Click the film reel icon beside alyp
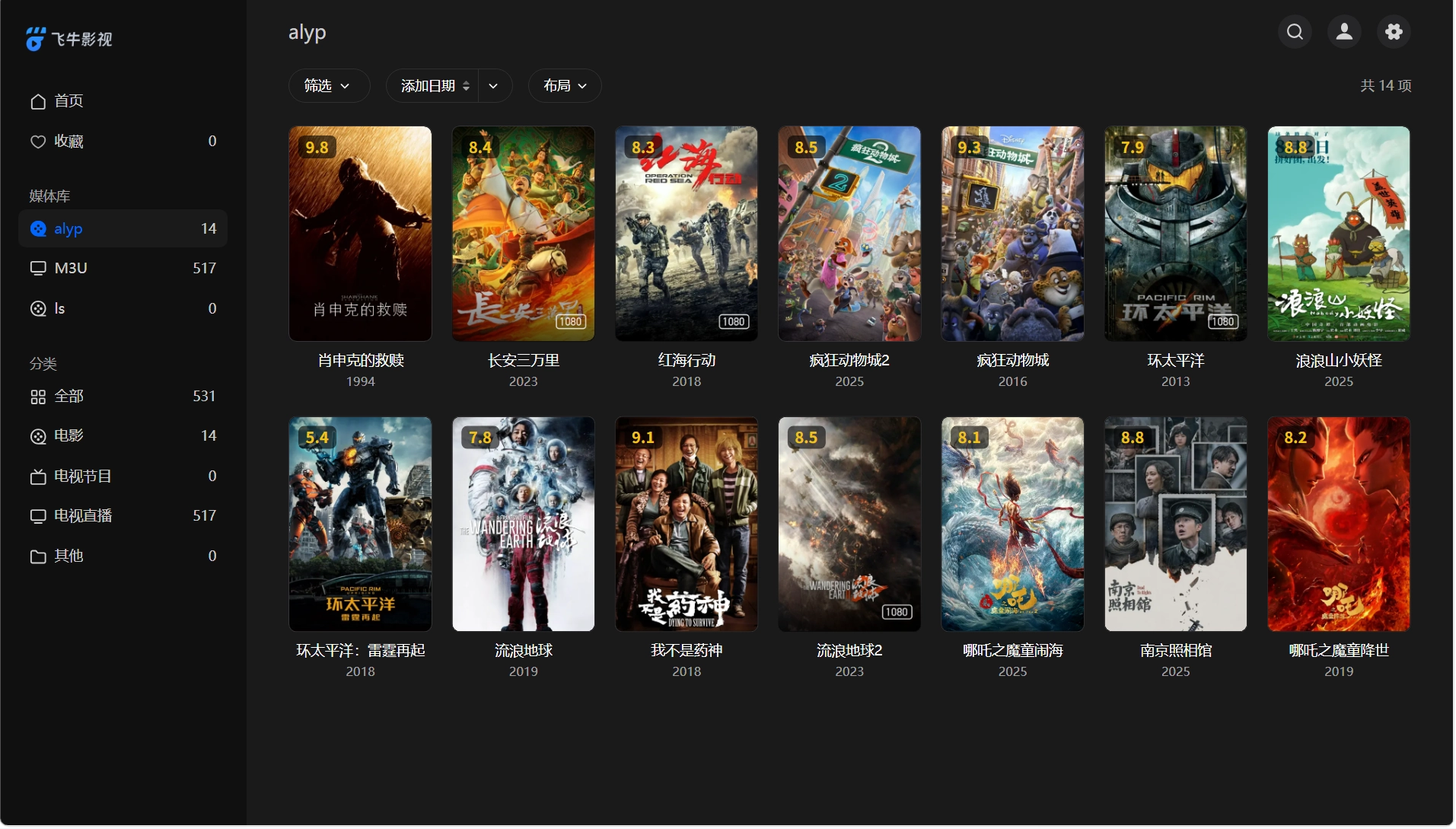The image size is (1456, 829). (38, 229)
